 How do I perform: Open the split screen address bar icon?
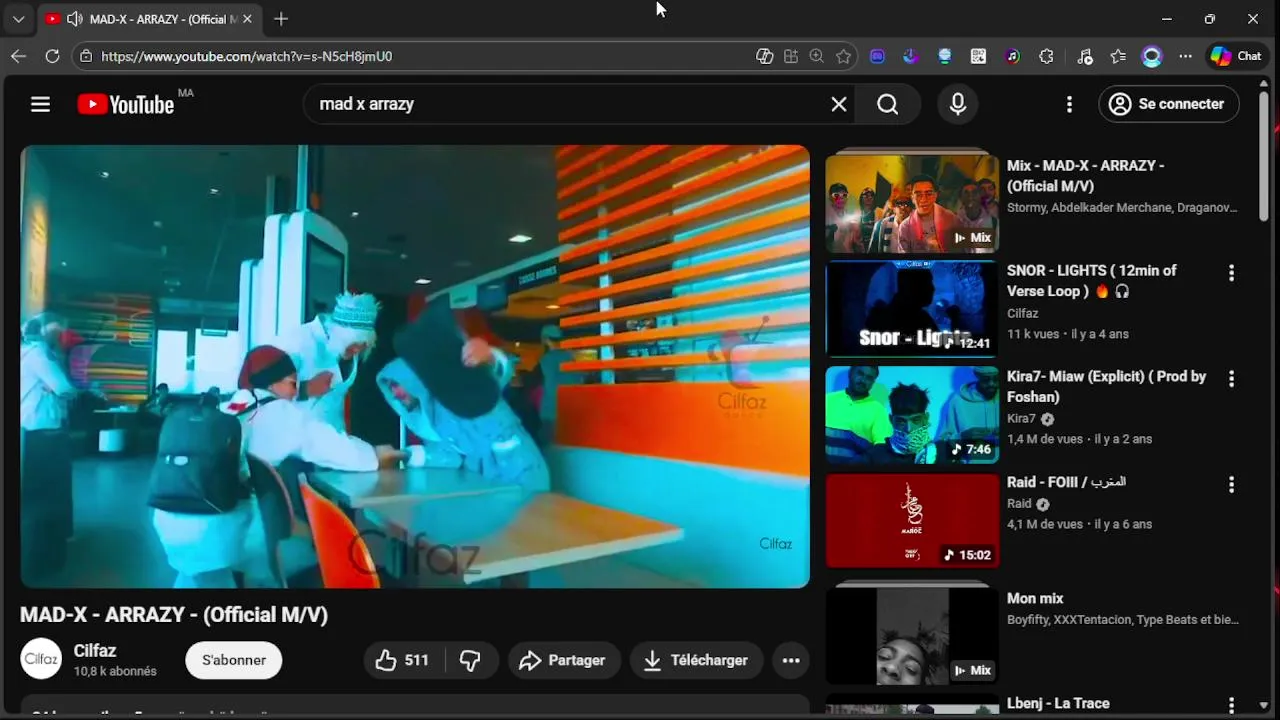pos(791,56)
